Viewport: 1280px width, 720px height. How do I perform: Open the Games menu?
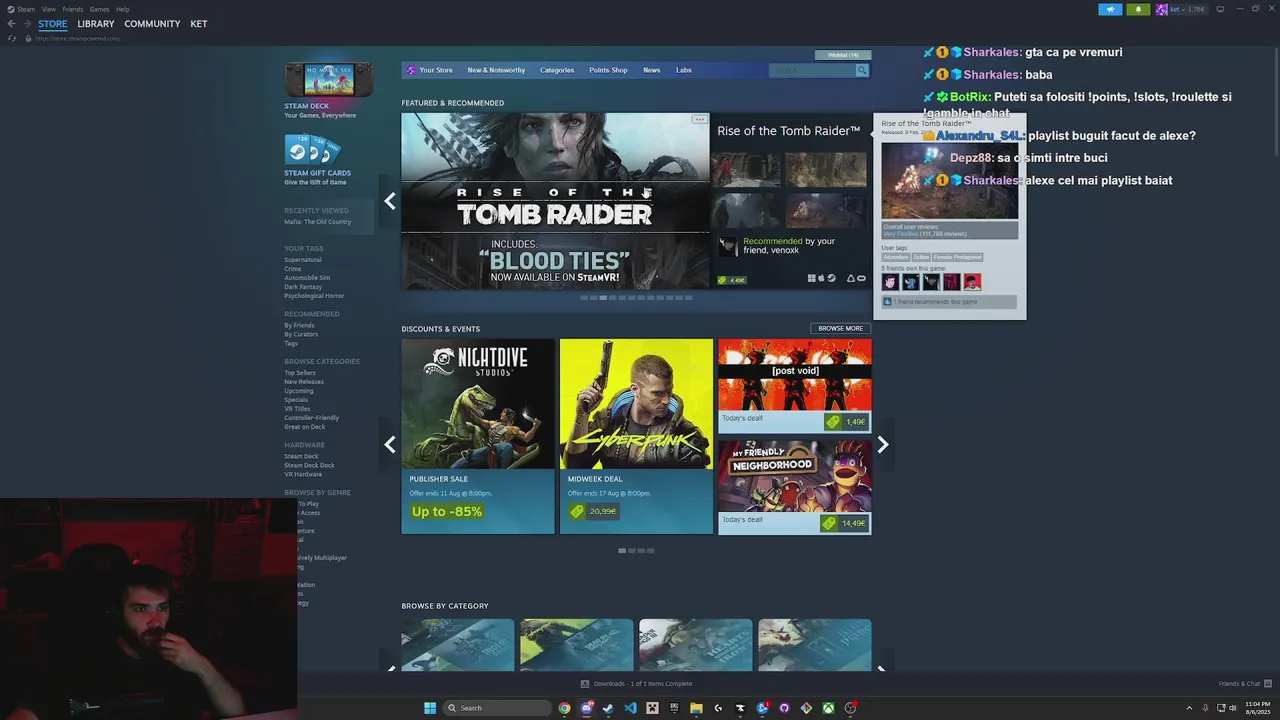tap(99, 9)
